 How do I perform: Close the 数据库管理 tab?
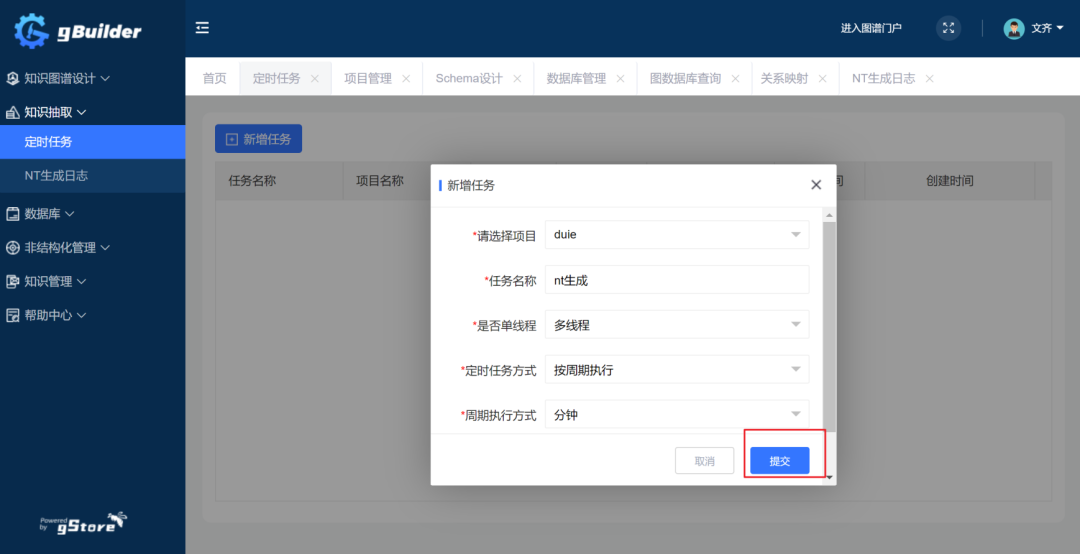point(621,79)
